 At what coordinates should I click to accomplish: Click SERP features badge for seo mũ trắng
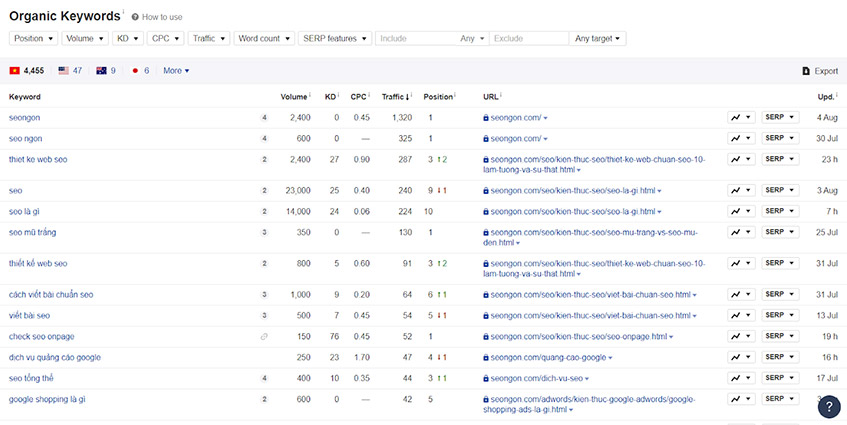point(264,233)
